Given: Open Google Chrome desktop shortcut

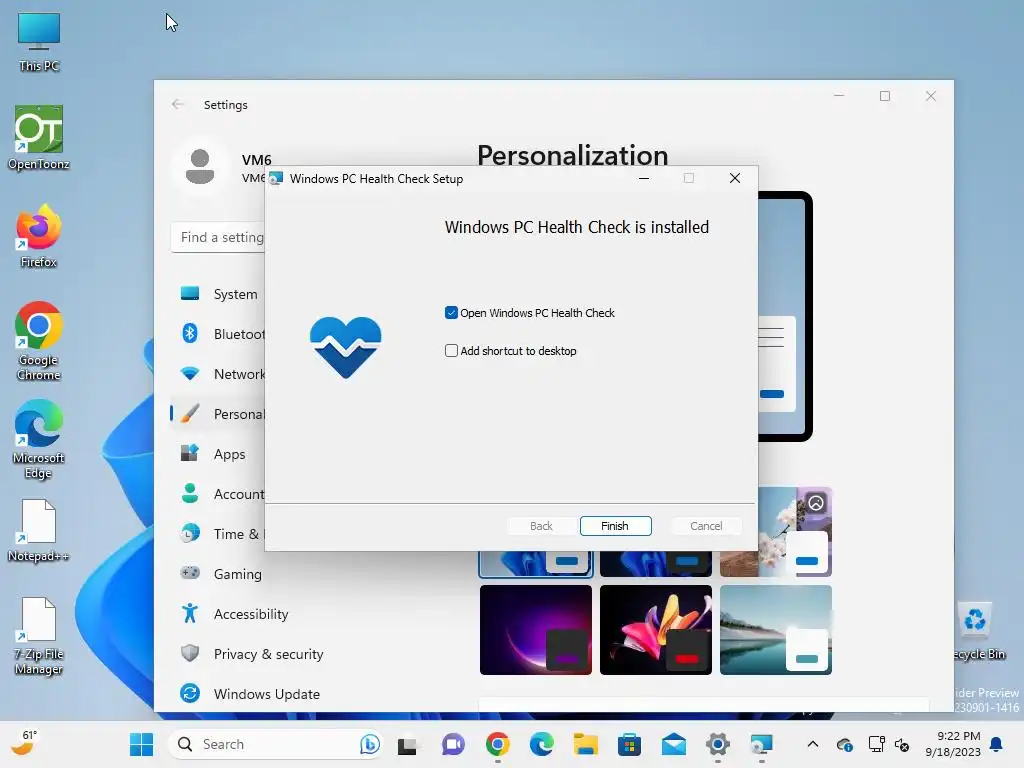Looking at the screenshot, I should click(39, 341).
